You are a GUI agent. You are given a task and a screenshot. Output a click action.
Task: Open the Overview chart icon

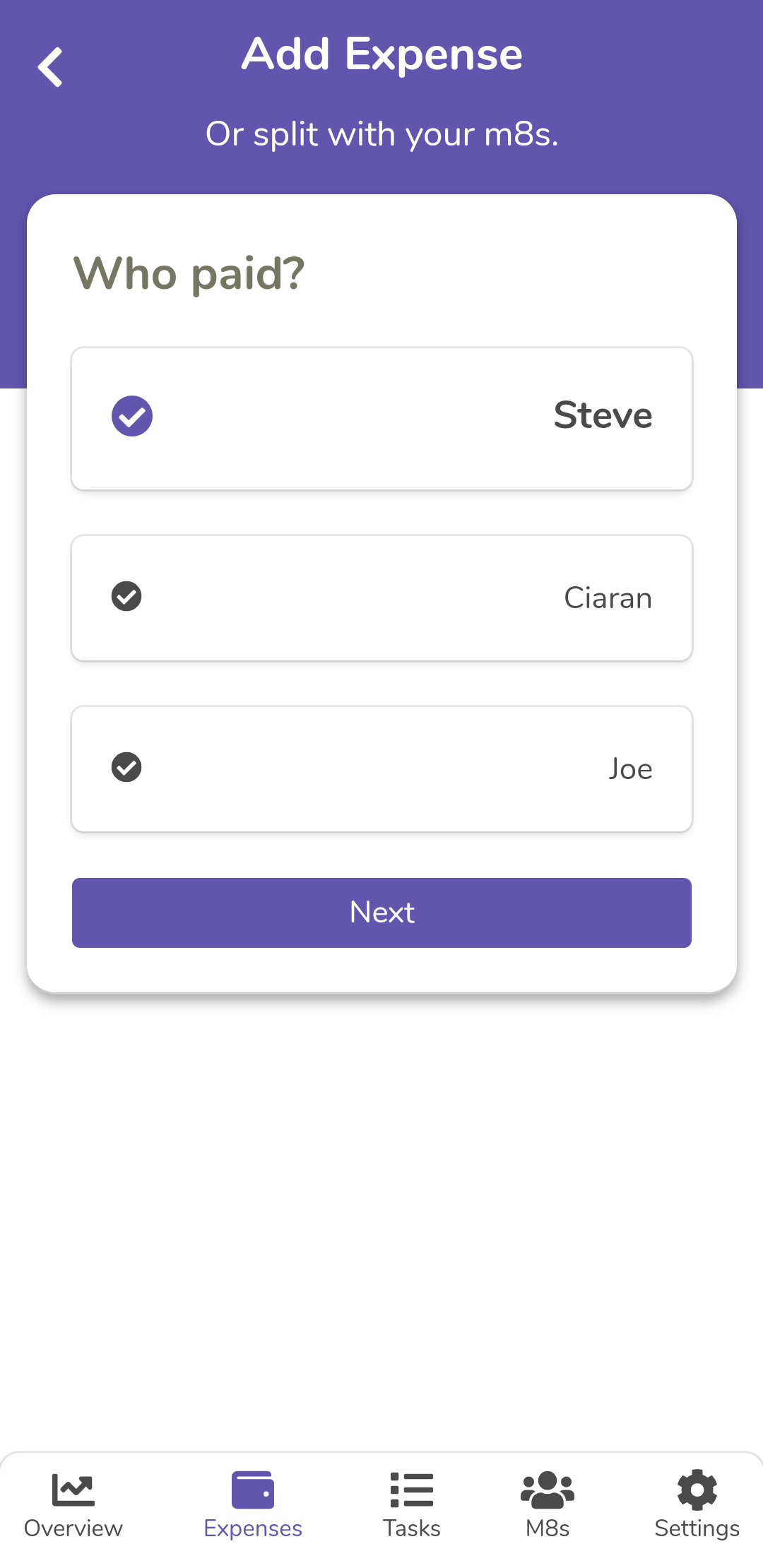(x=73, y=1490)
